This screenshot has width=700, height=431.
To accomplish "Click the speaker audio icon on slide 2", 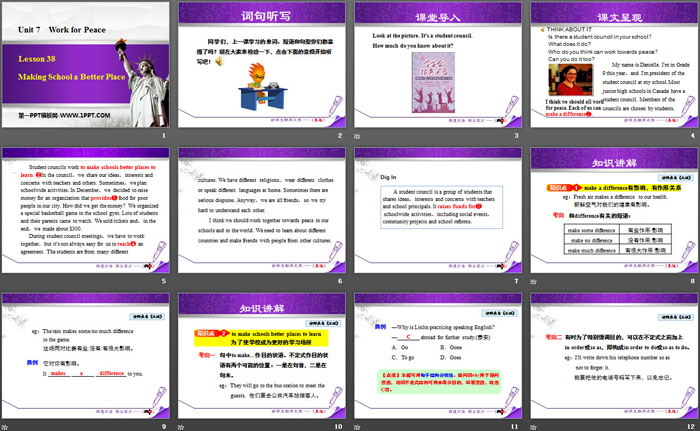I will click(x=219, y=61).
